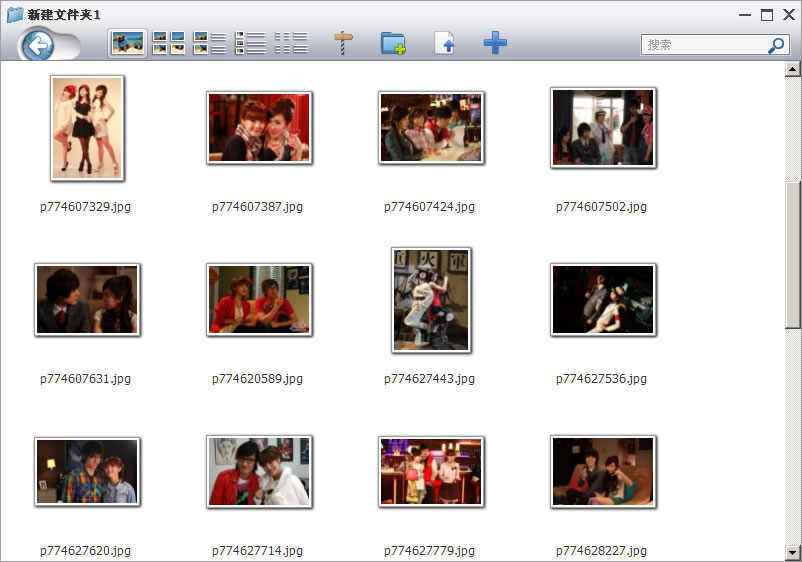Select the compact multi-column list view

[292, 43]
